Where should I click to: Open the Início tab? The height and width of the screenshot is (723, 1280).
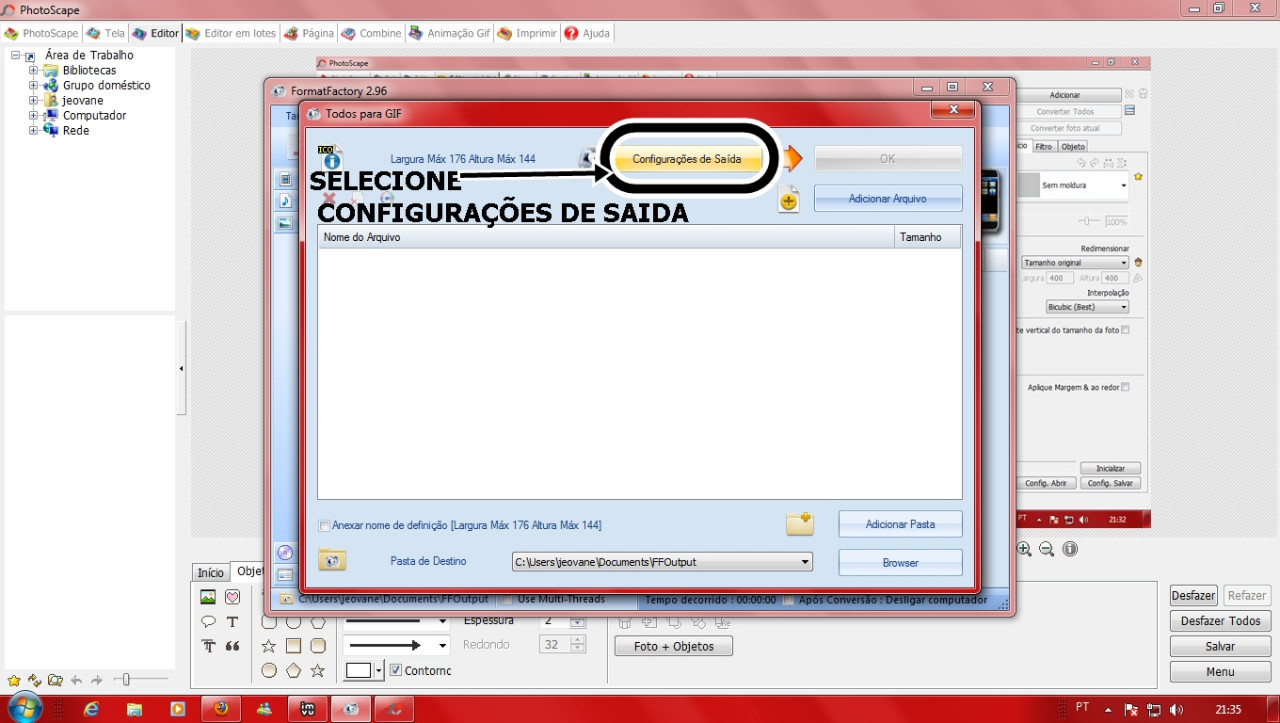click(210, 573)
